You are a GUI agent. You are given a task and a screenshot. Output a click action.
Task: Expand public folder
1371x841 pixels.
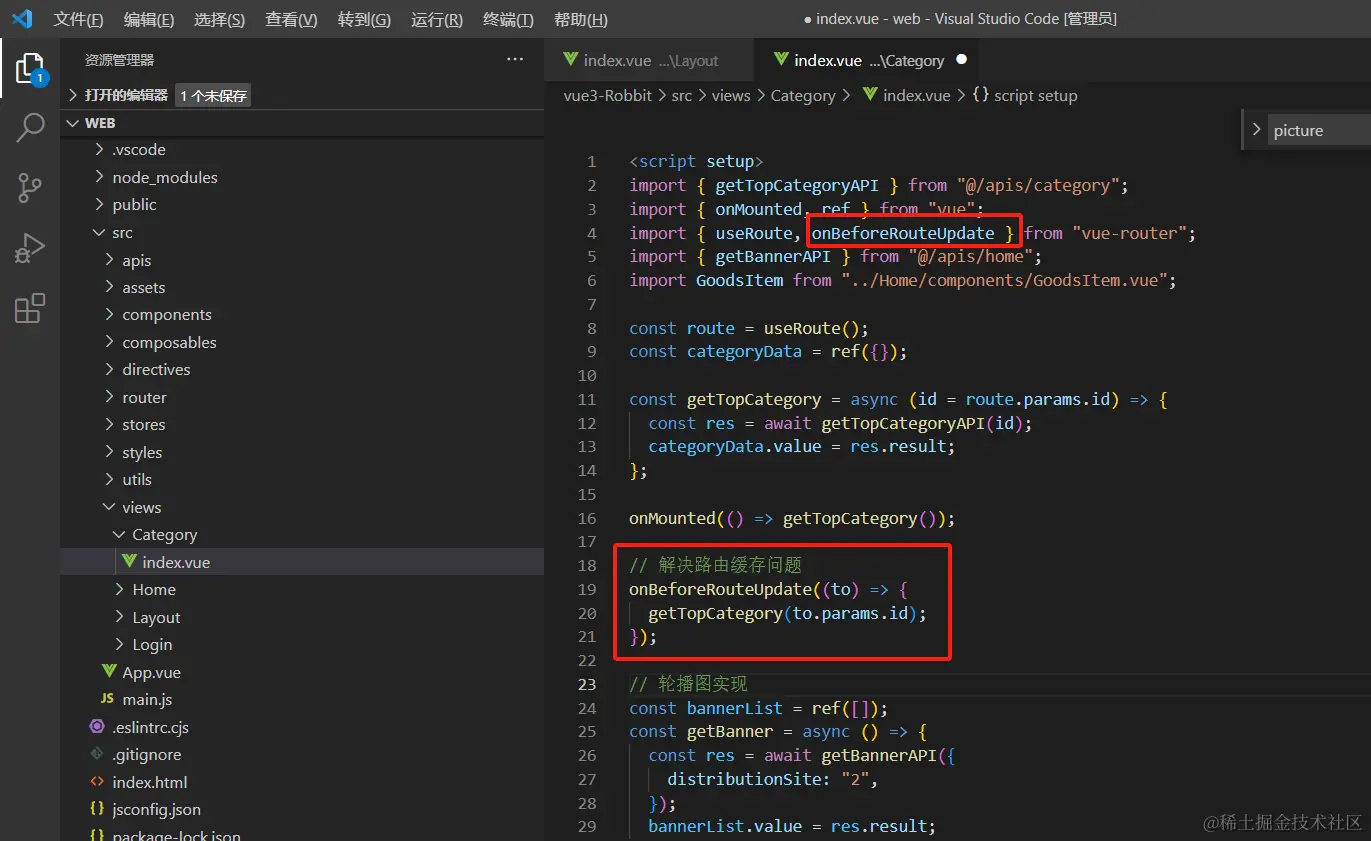click(302, 205)
